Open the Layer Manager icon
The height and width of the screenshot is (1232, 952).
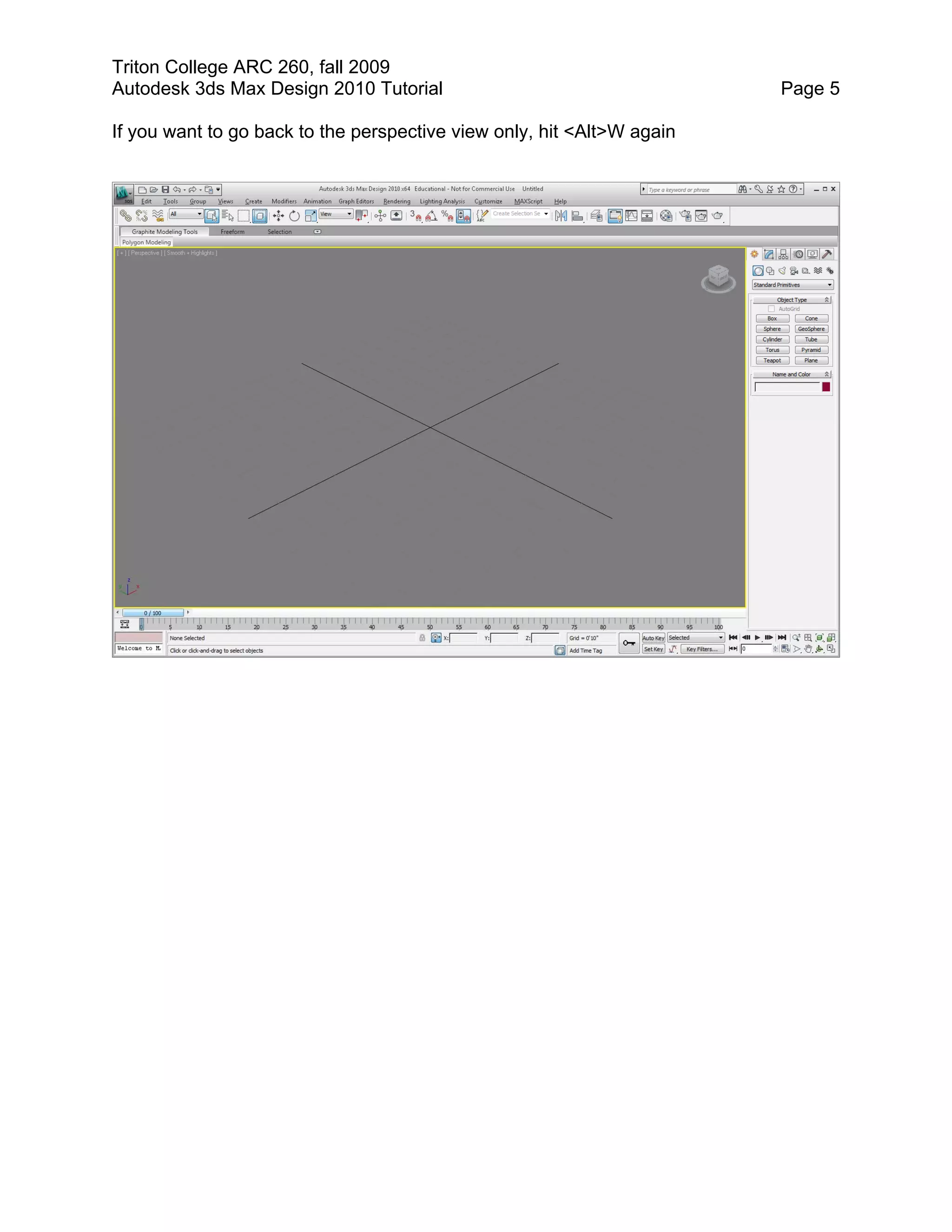[596, 216]
